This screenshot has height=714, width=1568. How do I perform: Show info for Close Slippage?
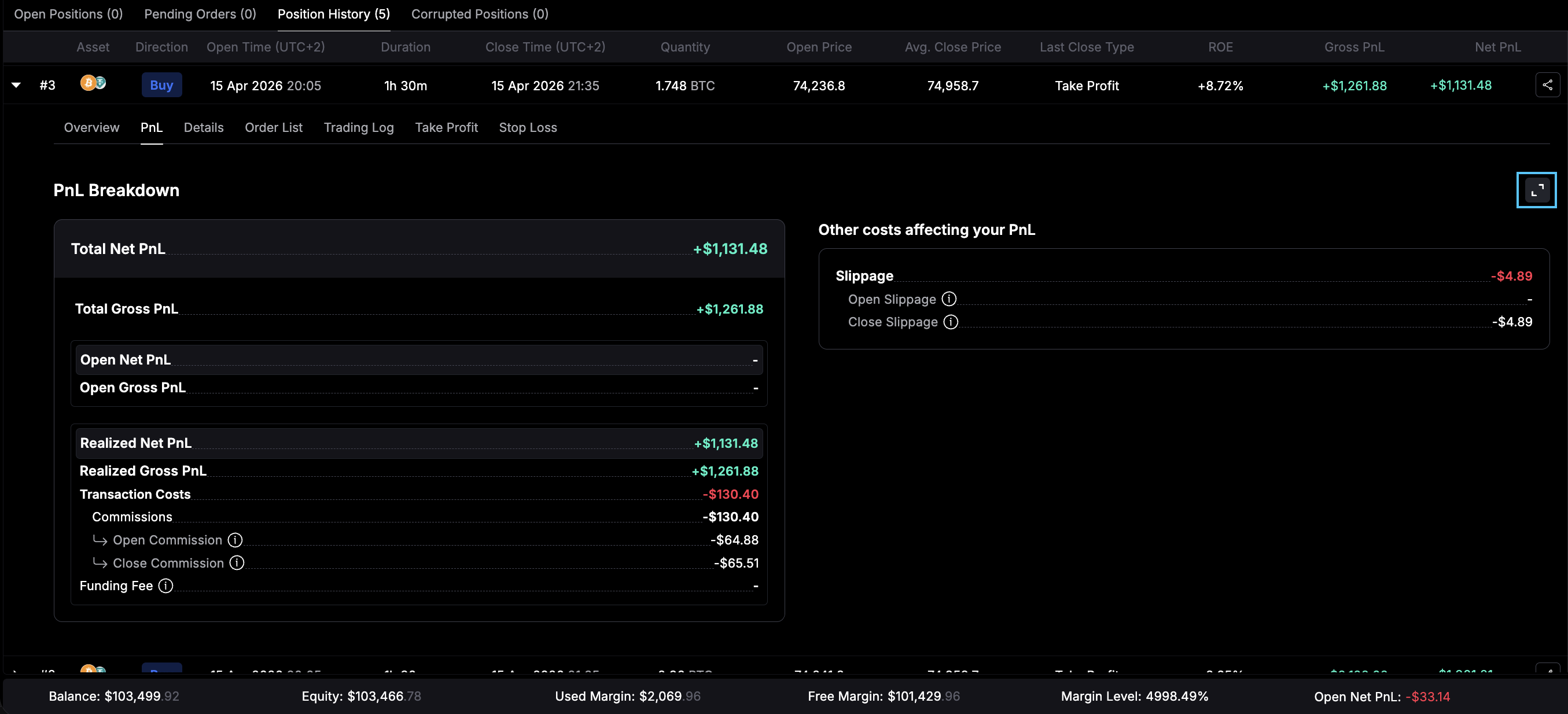tap(951, 322)
